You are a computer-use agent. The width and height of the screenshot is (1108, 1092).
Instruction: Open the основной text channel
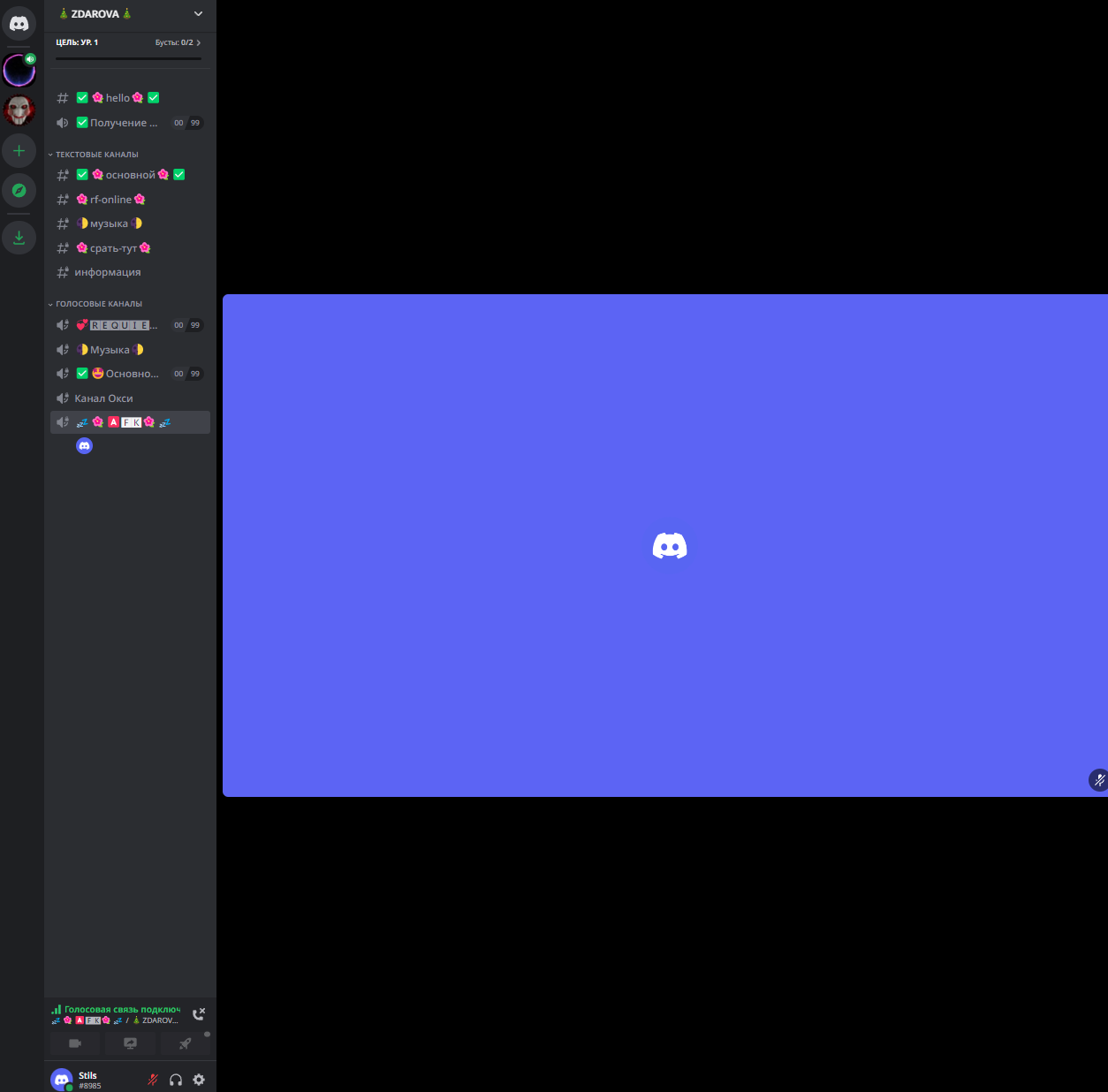pos(130,175)
